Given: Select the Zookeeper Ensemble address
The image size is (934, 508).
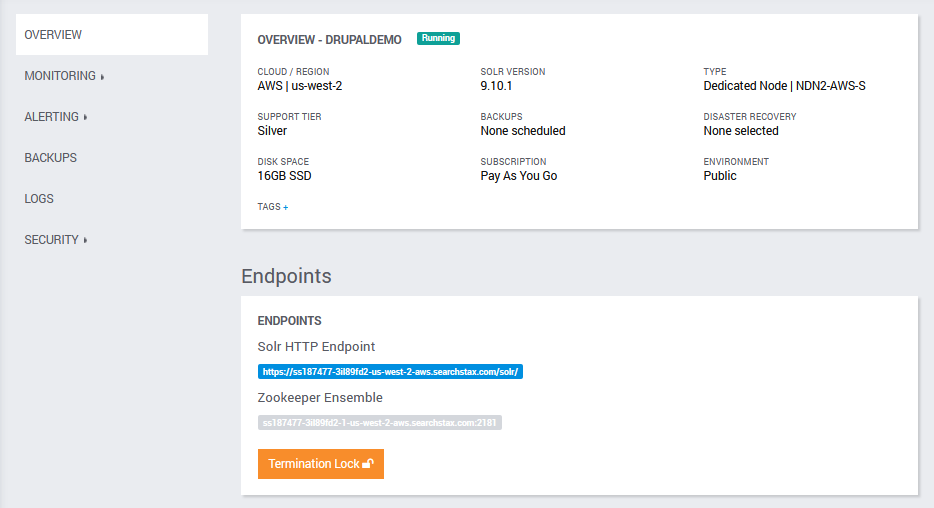Looking at the screenshot, I should click(379, 423).
